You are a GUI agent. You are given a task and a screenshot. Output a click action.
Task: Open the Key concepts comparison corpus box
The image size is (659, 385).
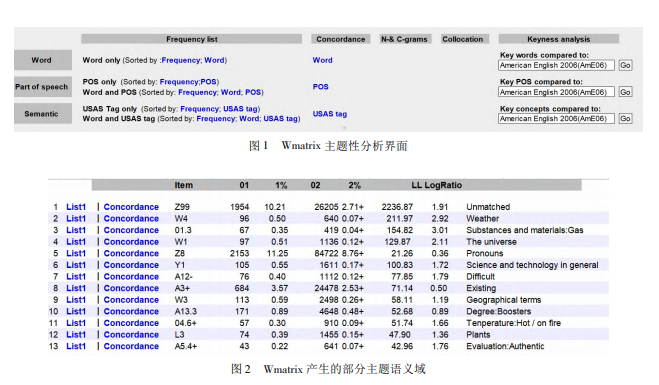[x=556, y=119]
